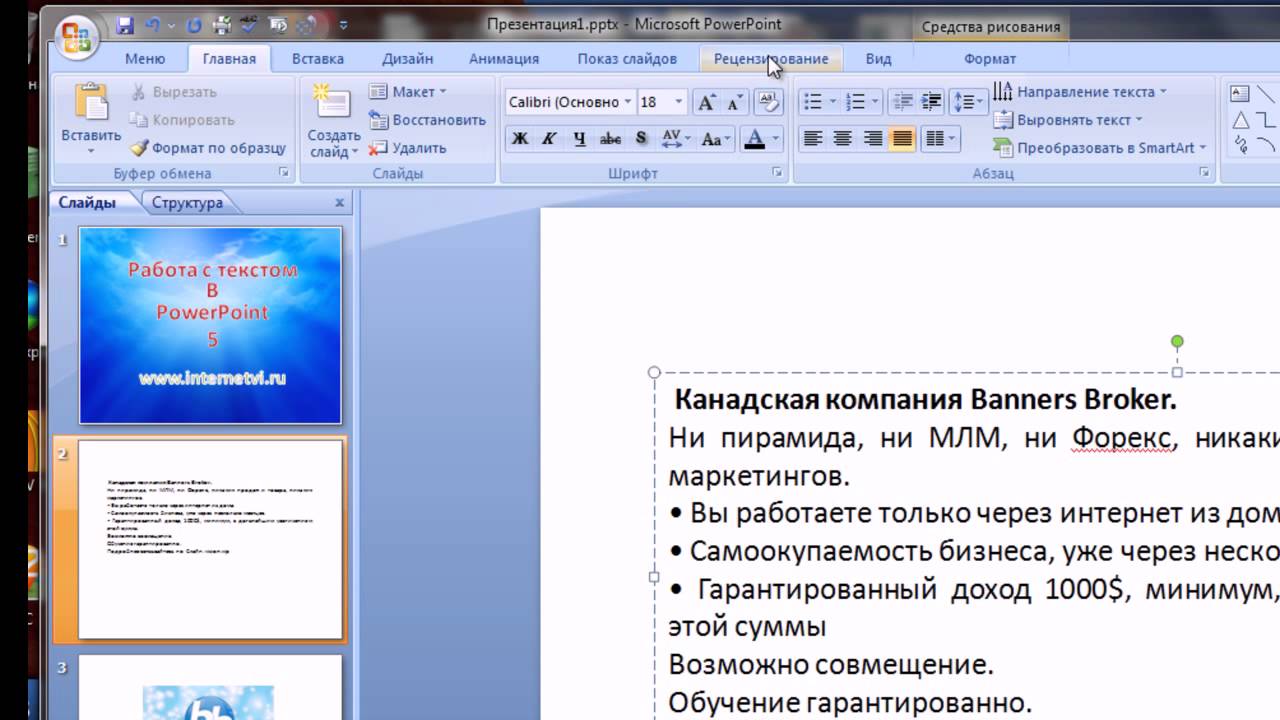The image size is (1280, 720).
Task: Click Вырезать (cut)
Action: (x=174, y=92)
